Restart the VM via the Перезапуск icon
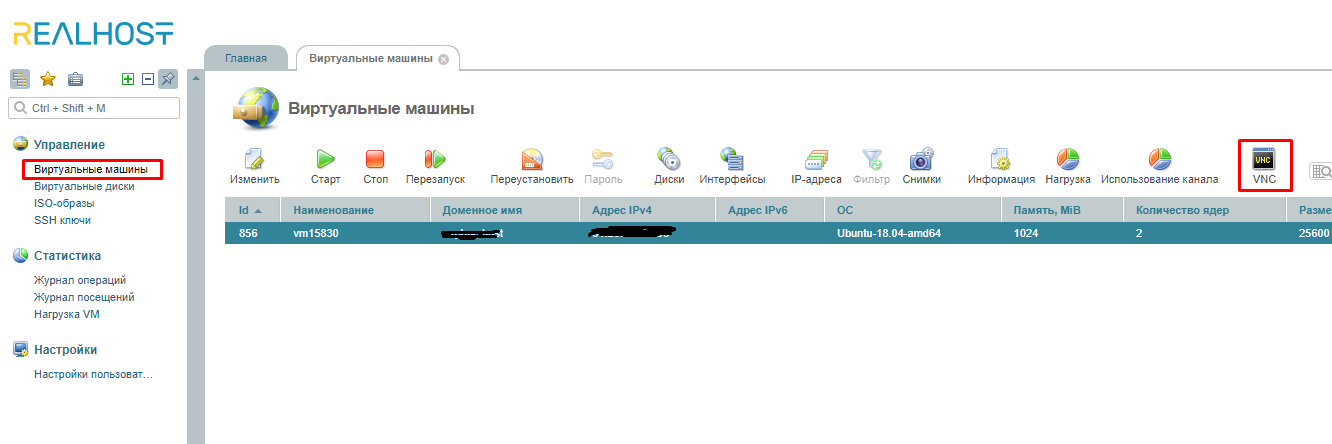Viewport: 1332px width, 444px height. [x=435, y=159]
